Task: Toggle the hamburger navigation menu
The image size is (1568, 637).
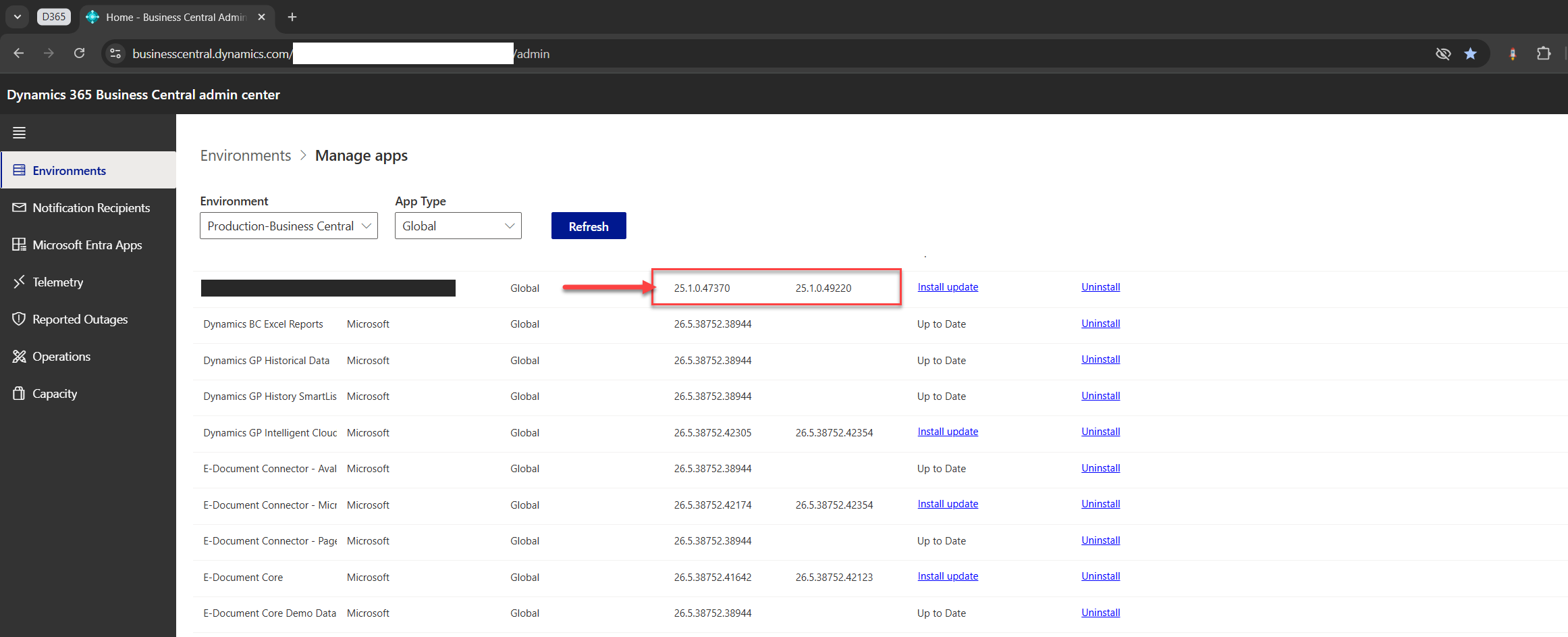Action: click(x=19, y=132)
